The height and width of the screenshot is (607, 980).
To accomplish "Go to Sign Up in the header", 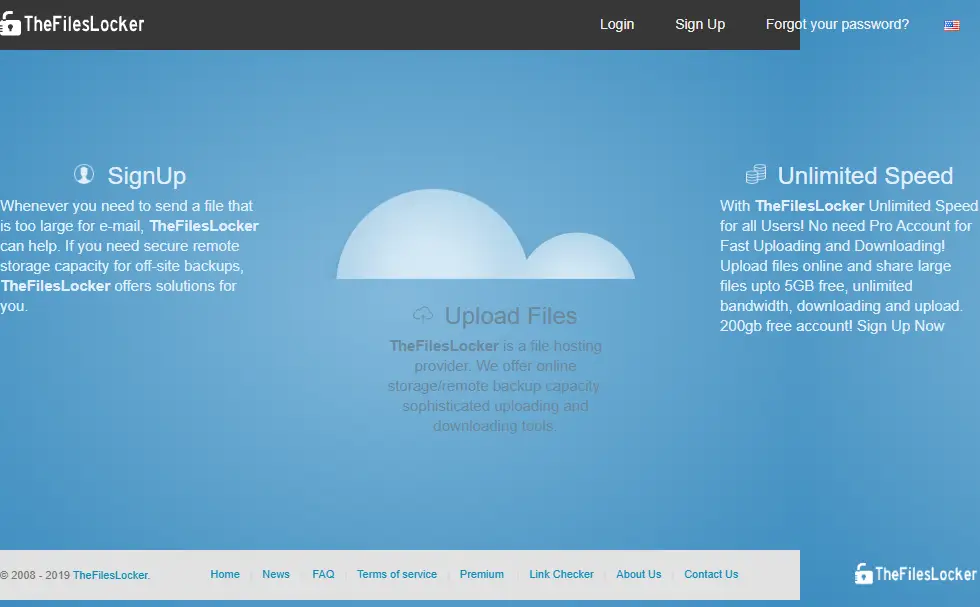I will tap(700, 24).
